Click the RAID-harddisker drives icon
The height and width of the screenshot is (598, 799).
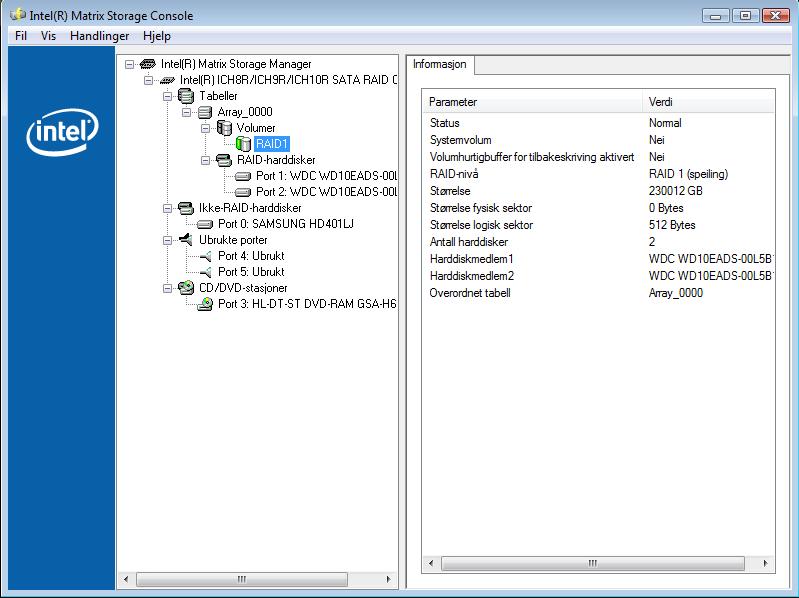[224, 160]
